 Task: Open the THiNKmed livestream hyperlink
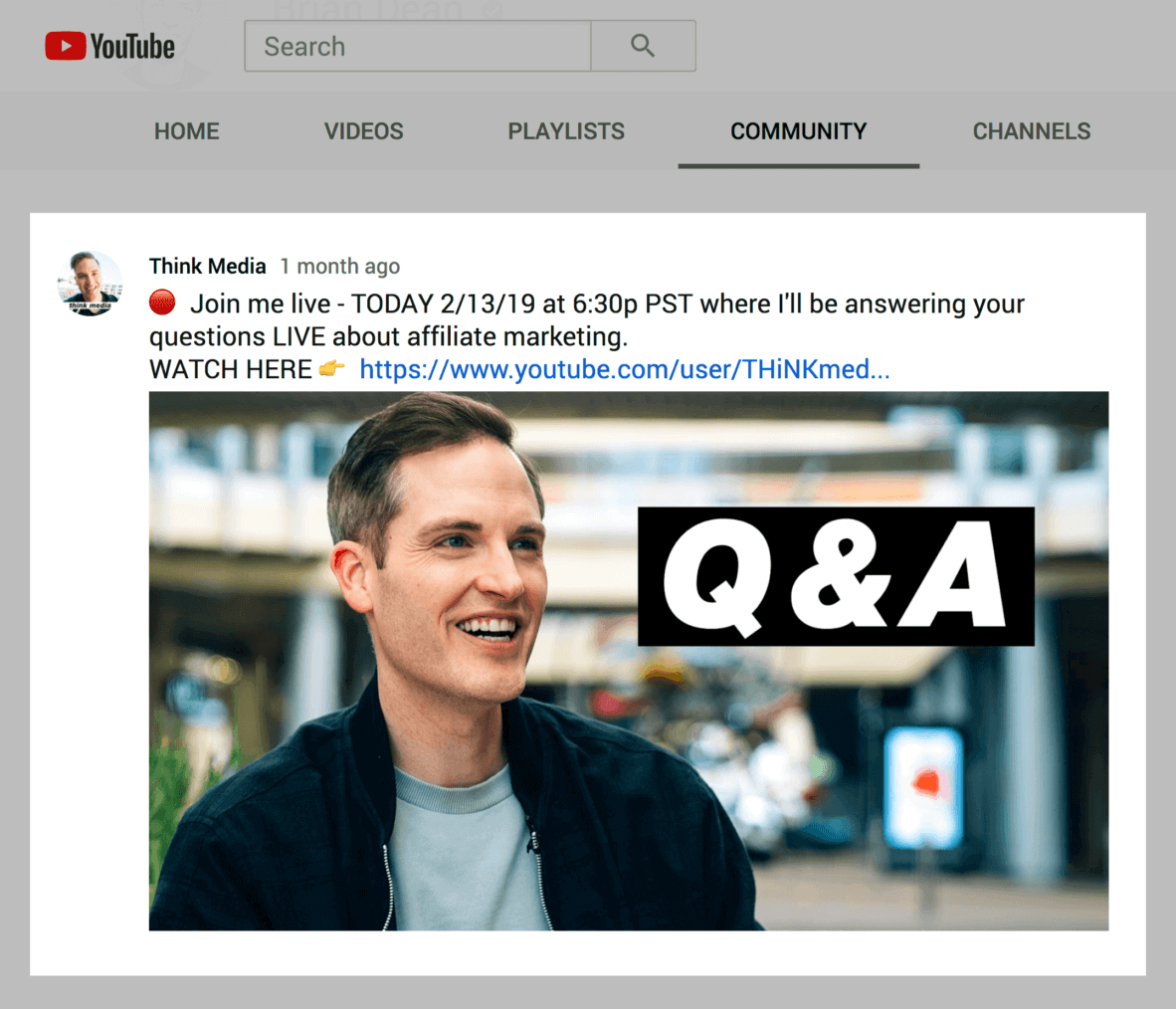[624, 368]
